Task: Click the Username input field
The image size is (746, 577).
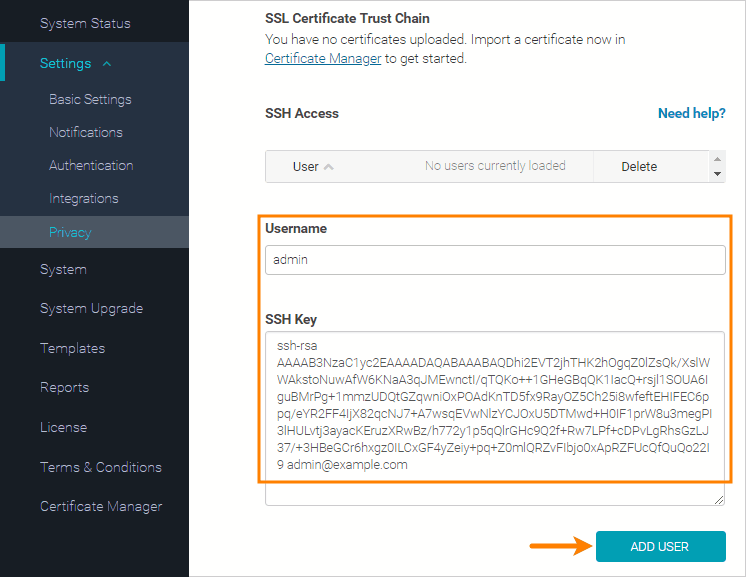Action: (x=495, y=260)
